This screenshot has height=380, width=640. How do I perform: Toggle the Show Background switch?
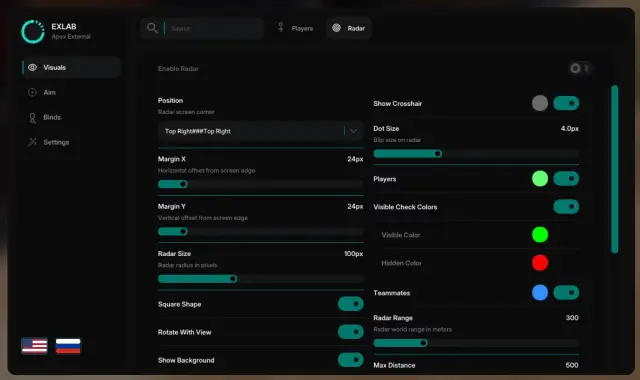pos(351,360)
